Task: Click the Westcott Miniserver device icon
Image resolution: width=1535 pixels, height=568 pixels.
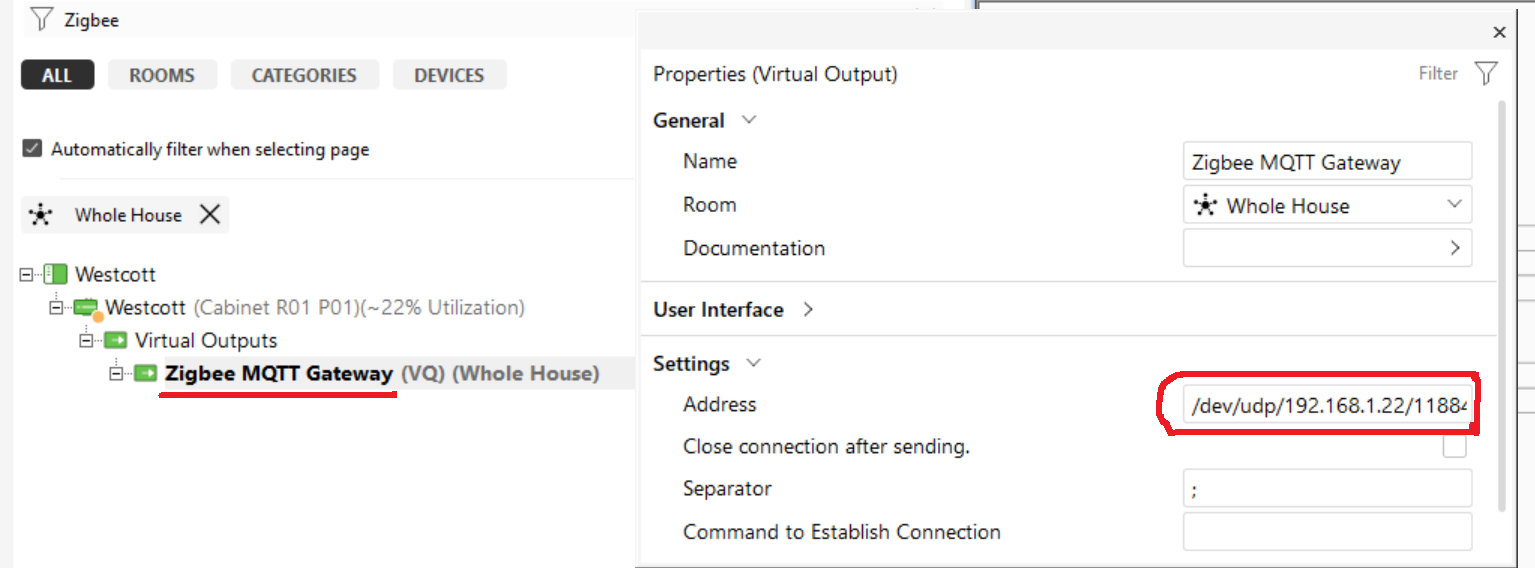Action: 88,308
